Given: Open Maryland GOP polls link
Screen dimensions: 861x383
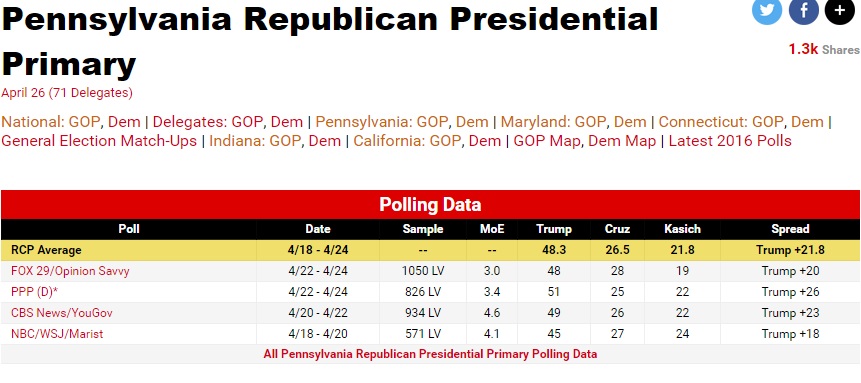Looking at the screenshot, I should (x=588, y=121).
